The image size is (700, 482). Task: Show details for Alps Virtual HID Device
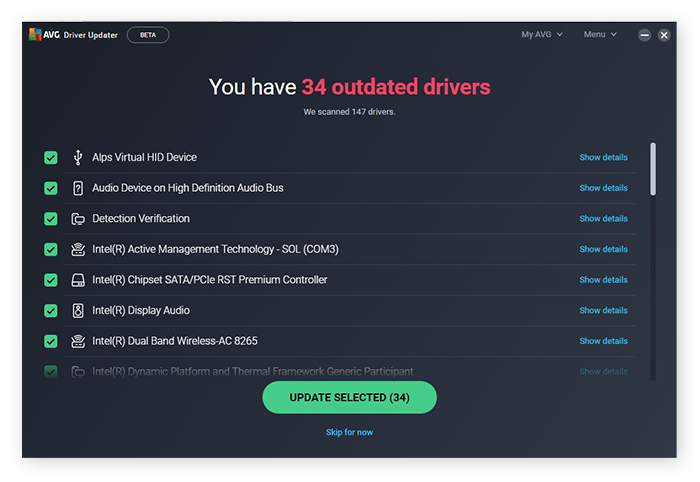click(x=603, y=158)
